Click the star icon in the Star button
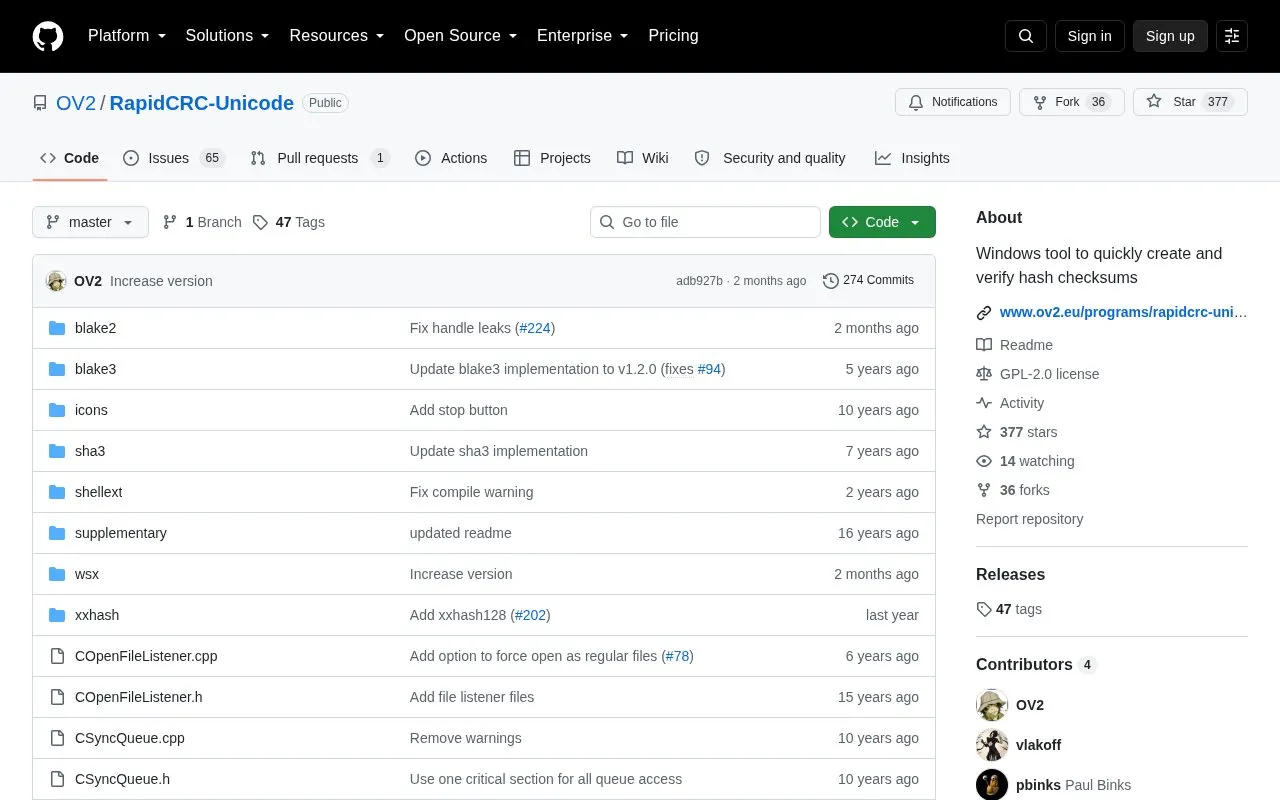Screen dimensions: 1280x800 click(x=1154, y=102)
